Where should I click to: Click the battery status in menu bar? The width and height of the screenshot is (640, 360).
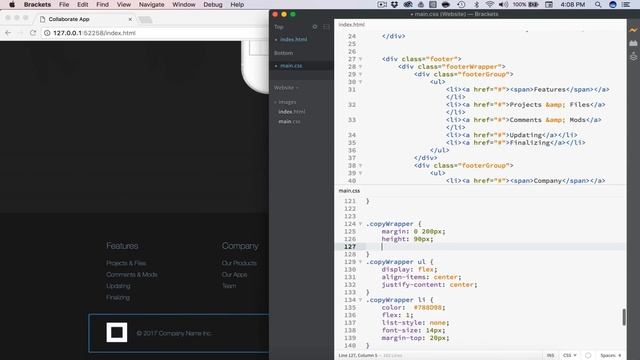[x=526, y=4]
